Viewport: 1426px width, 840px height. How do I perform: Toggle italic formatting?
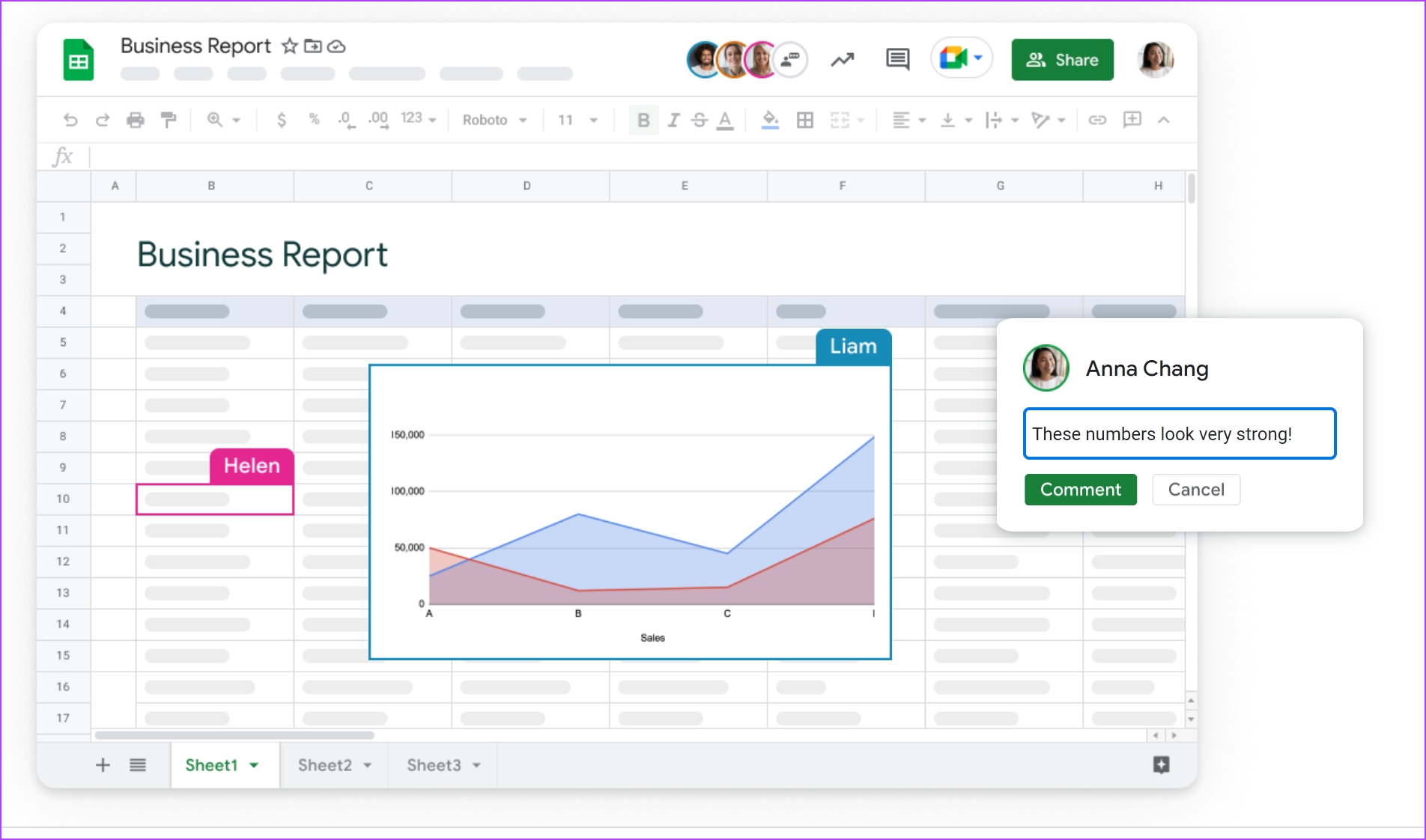673,120
